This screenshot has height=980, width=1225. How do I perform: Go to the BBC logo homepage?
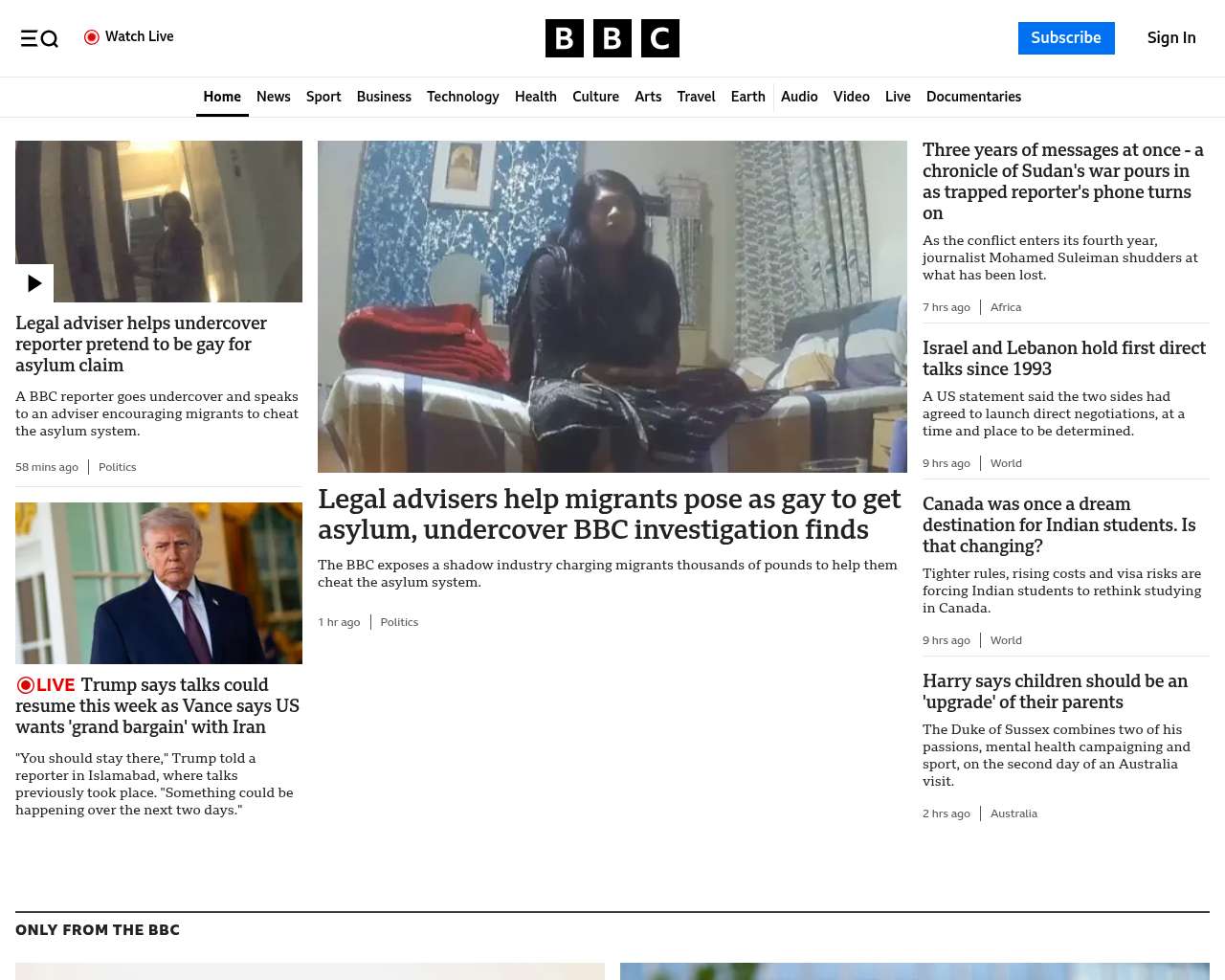[x=612, y=38]
